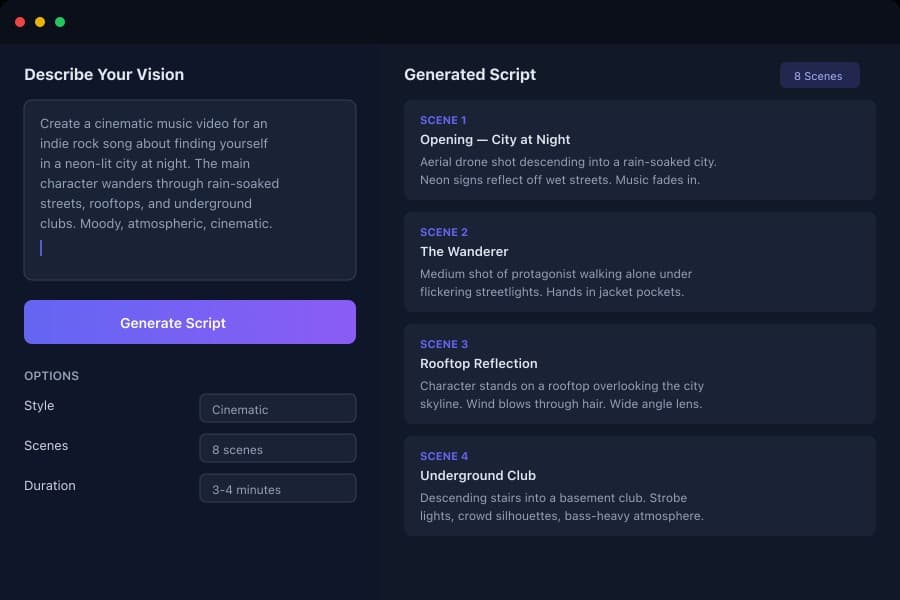Open the Style dropdown showing Cinematic

pos(277,408)
